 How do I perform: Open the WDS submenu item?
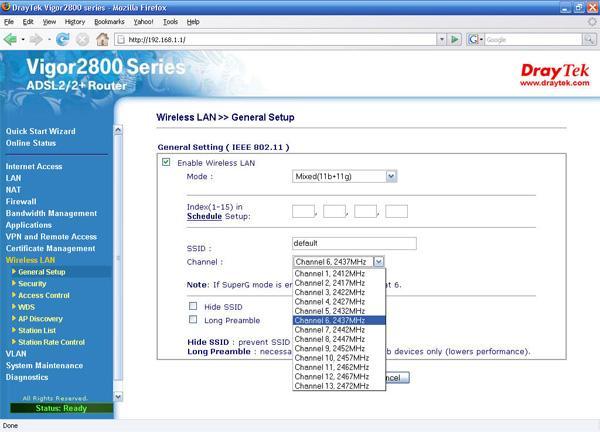[x=26, y=307]
